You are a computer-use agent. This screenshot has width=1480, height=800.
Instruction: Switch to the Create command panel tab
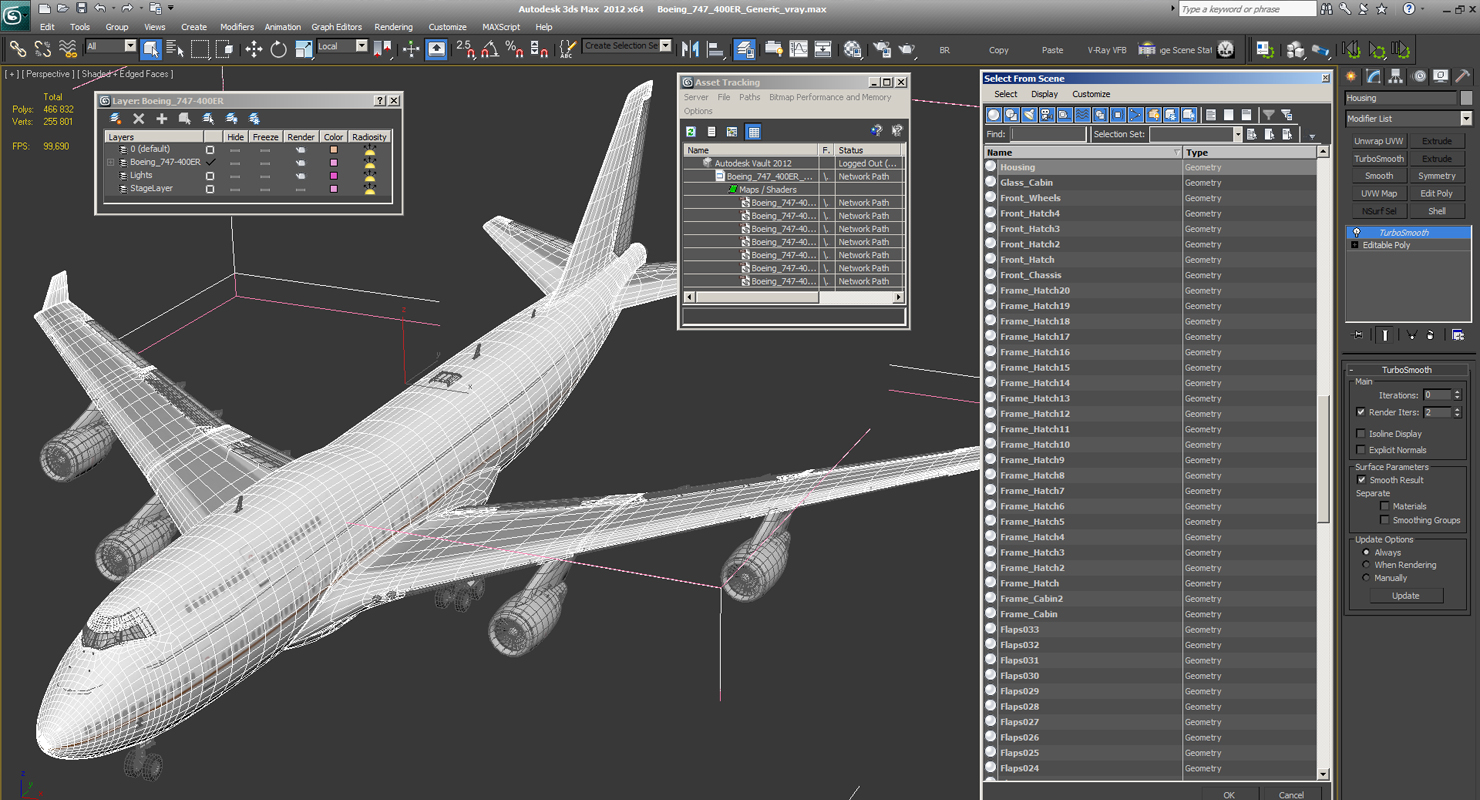(1352, 76)
